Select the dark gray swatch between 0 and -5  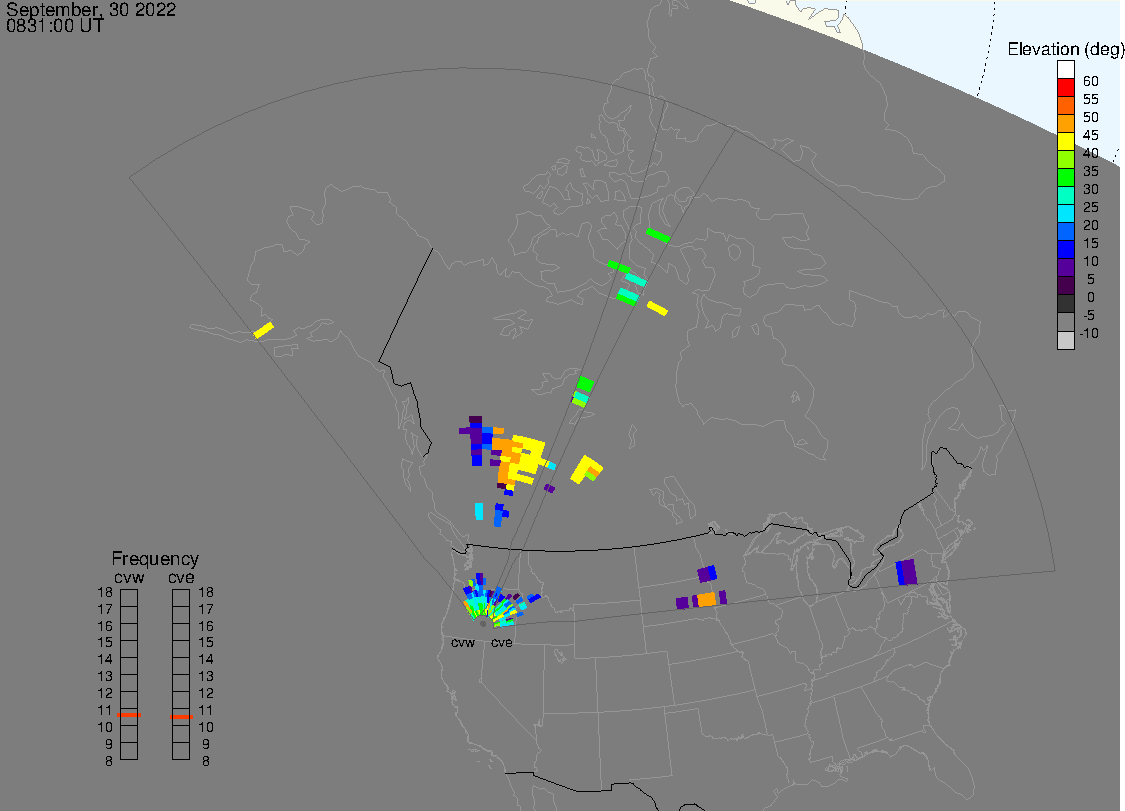[1065, 304]
